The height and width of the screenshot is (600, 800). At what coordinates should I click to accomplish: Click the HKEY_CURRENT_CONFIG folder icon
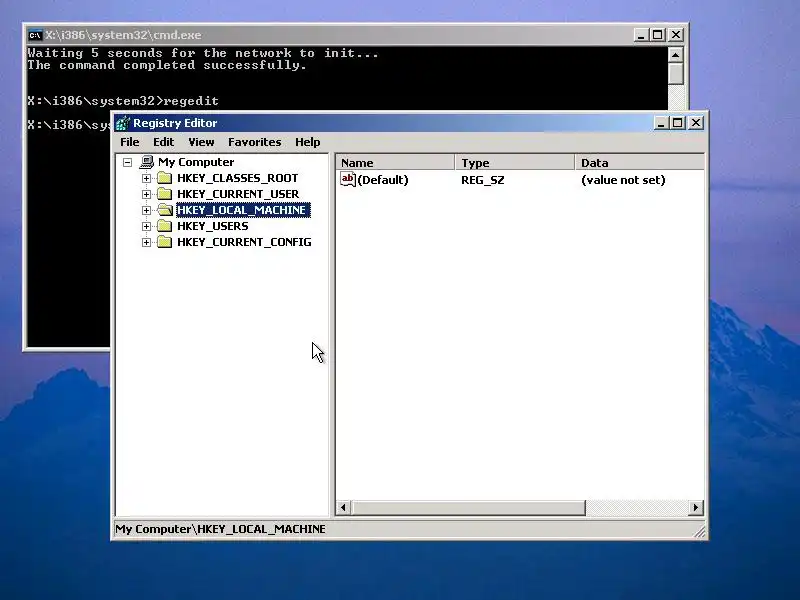(164, 242)
